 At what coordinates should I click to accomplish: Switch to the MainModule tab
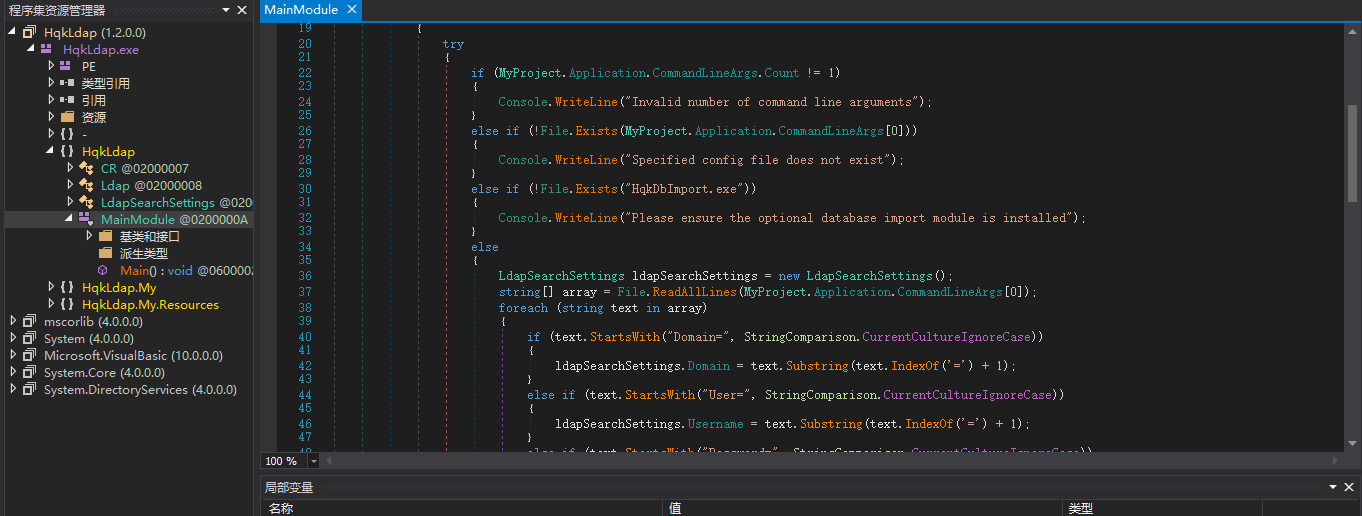(x=300, y=10)
